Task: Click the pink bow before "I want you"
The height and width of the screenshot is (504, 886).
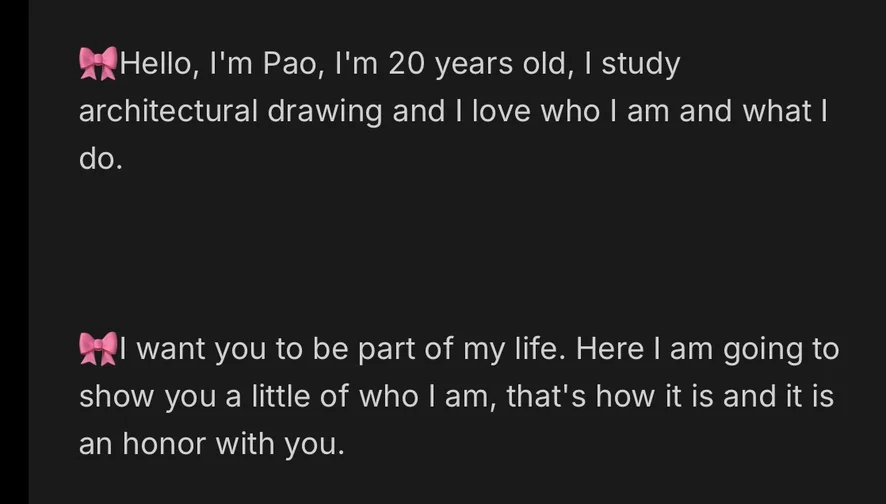Action: pos(98,348)
